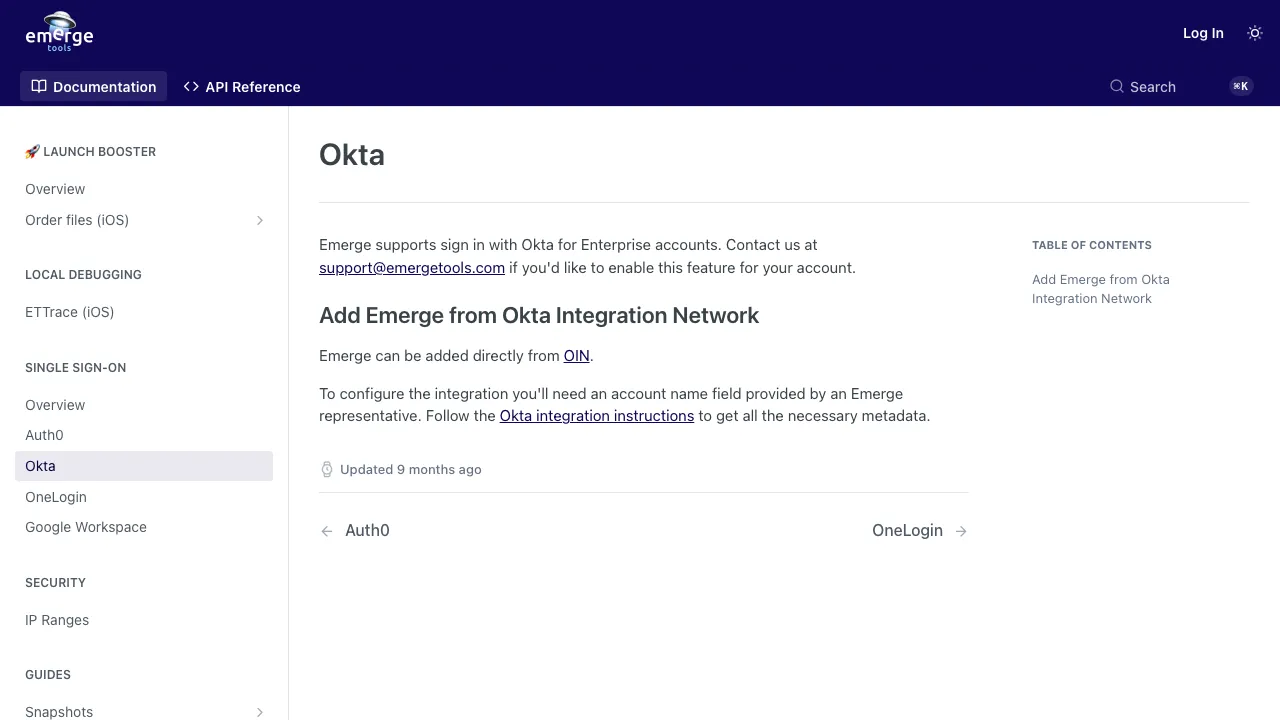Expand the Snapshots sidebar section
Image resolution: width=1280 pixels, height=720 pixels.
(x=260, y=712)
